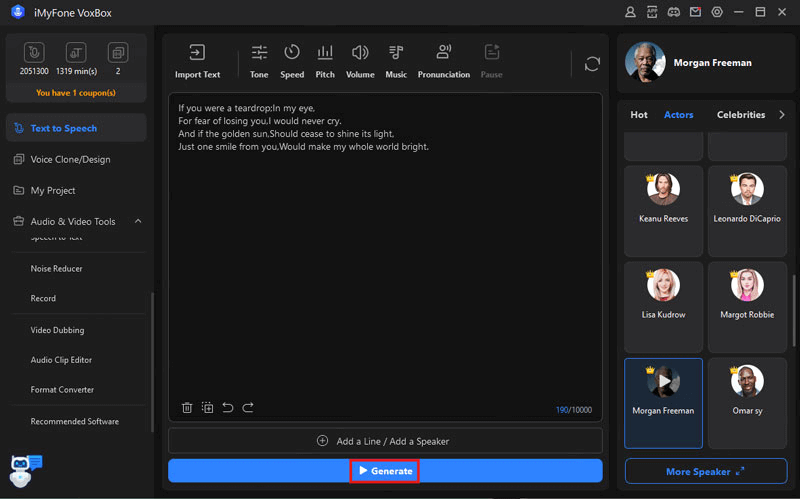Open Text to Speech section
The width and height of the screenshot is (800, 499).
coord(76,128)
